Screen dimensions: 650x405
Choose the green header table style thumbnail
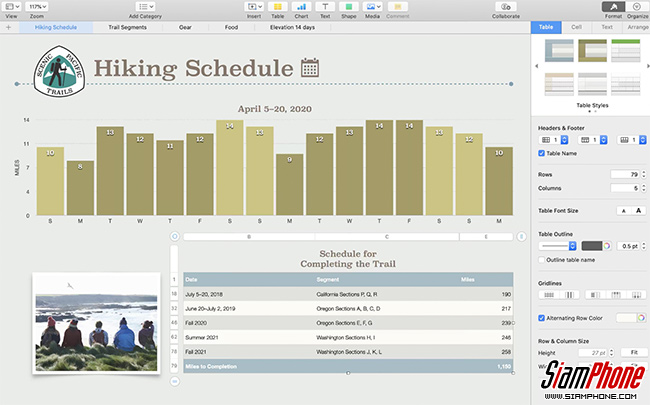(x=626, y=50)
